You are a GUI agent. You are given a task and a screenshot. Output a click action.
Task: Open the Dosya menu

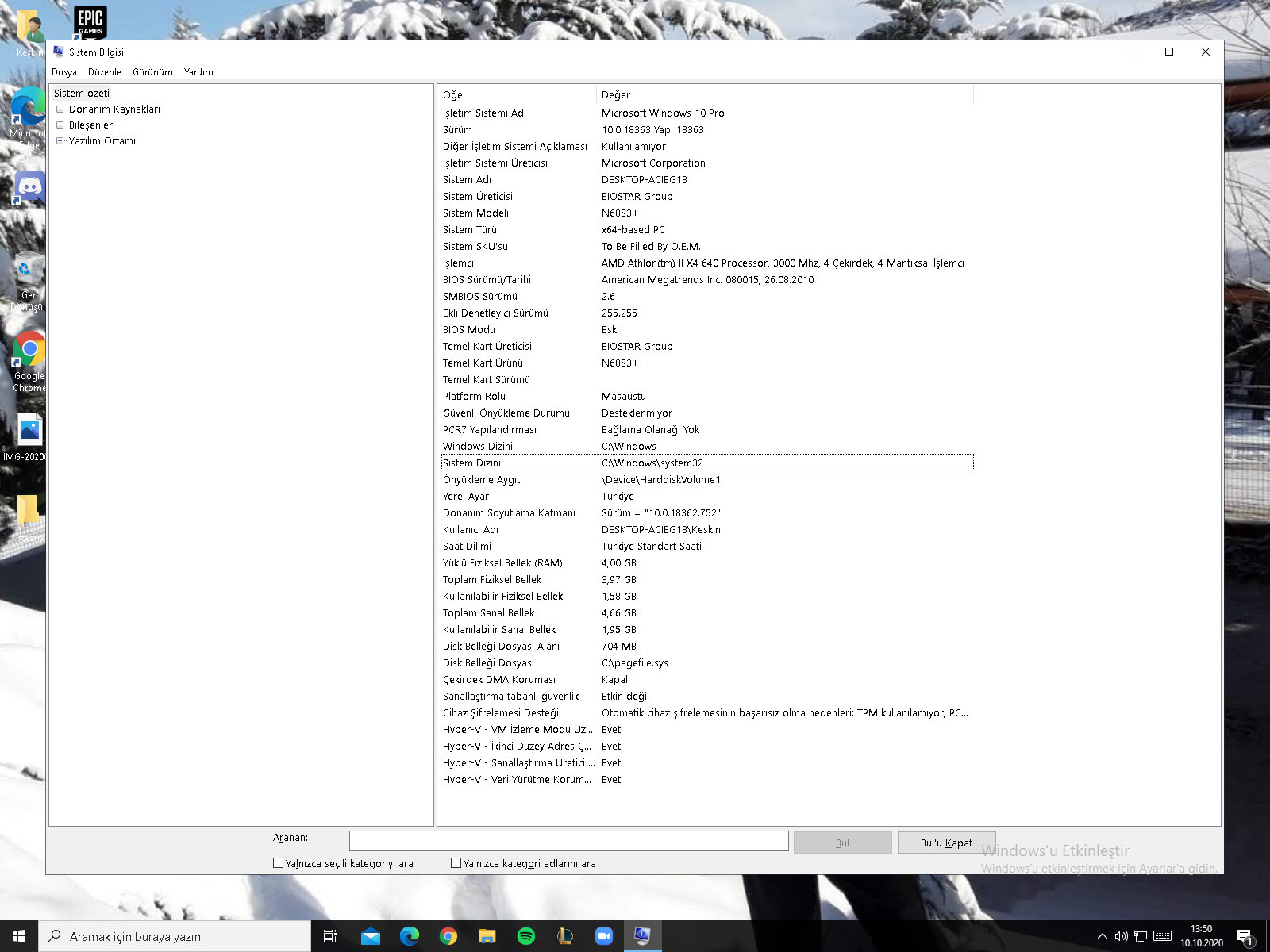click(64, 72)
